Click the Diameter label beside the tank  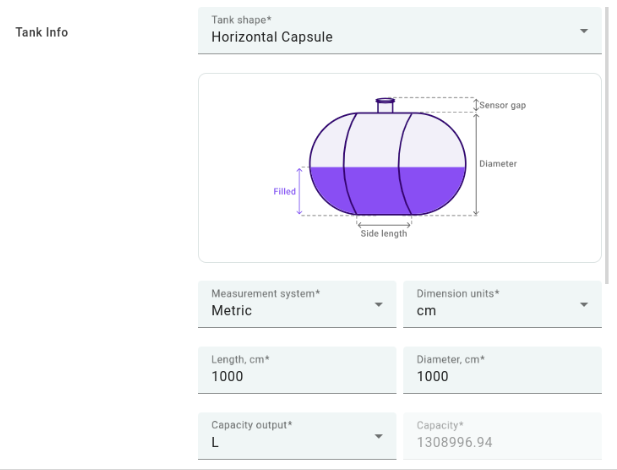(x=498, y=163)
